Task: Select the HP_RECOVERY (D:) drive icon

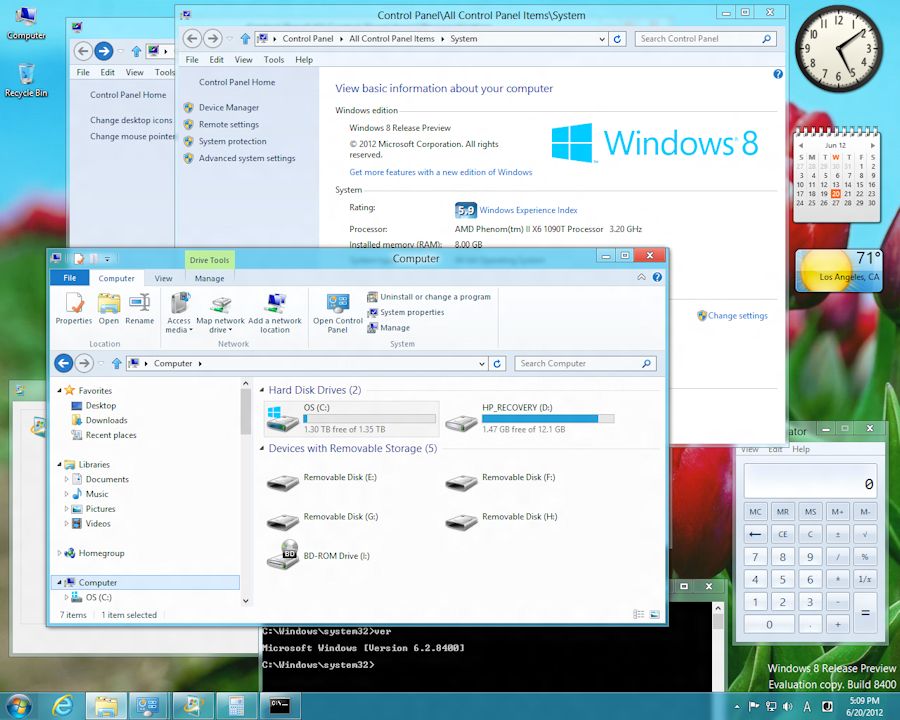Action: pos(461,422)
